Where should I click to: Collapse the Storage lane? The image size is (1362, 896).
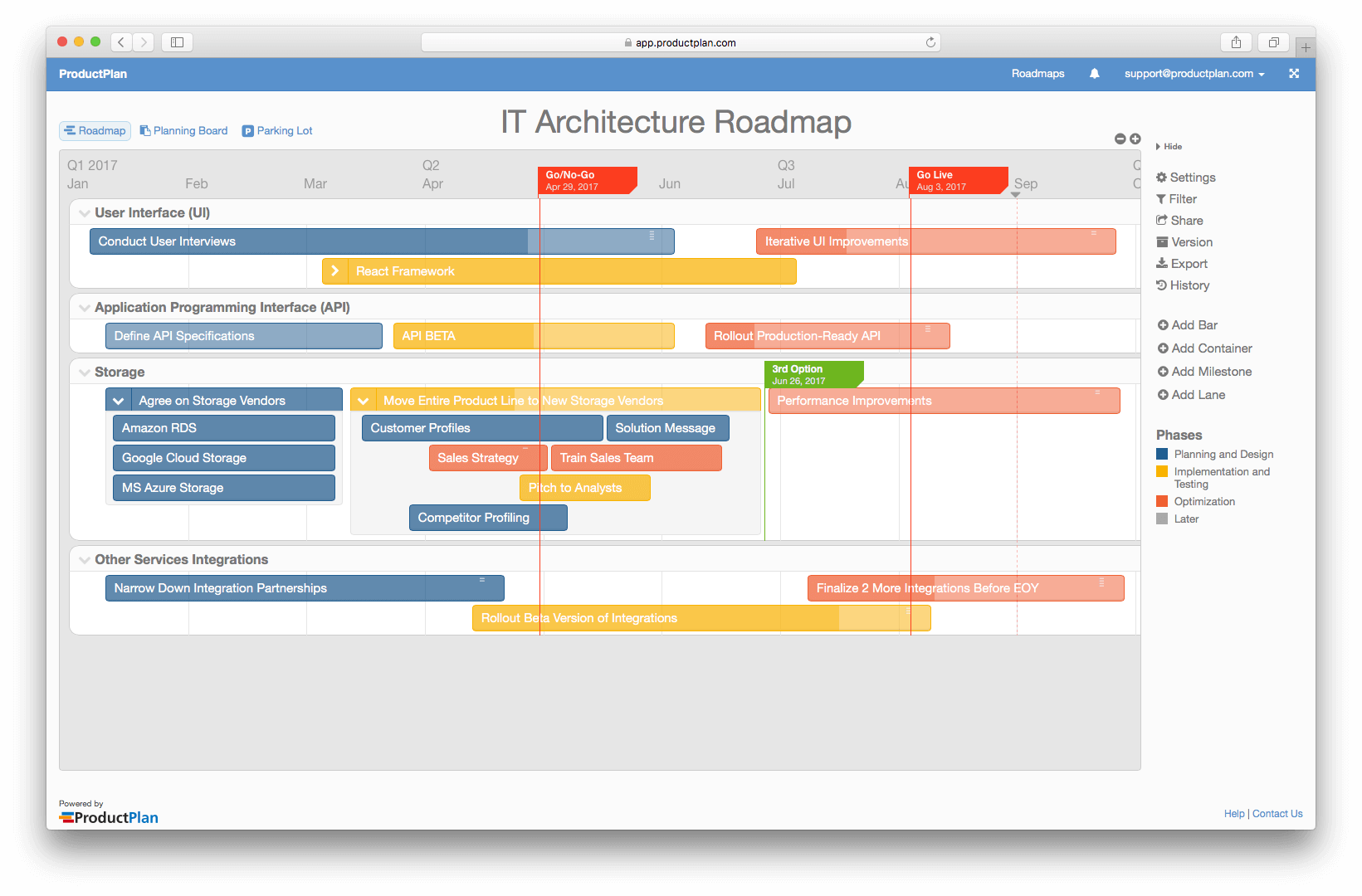click(x=85, y=372)
